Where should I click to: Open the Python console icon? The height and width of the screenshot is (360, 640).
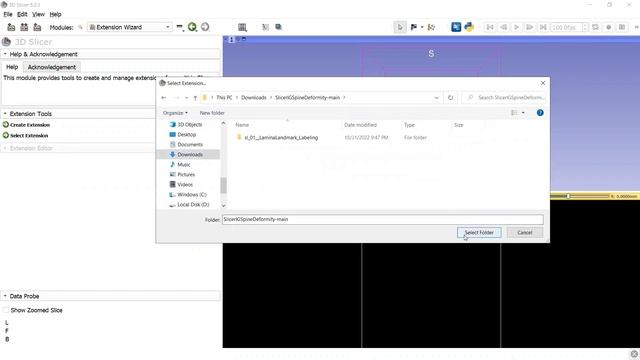469,27
